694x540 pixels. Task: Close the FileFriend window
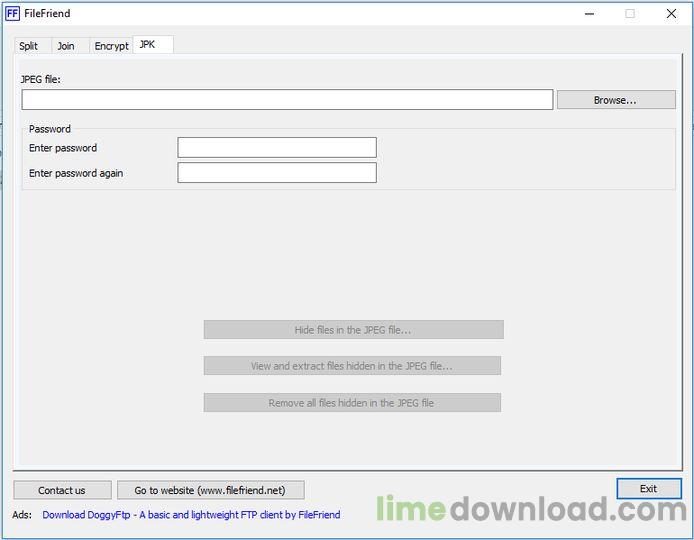pyautogui.click(x=671, y=14)
